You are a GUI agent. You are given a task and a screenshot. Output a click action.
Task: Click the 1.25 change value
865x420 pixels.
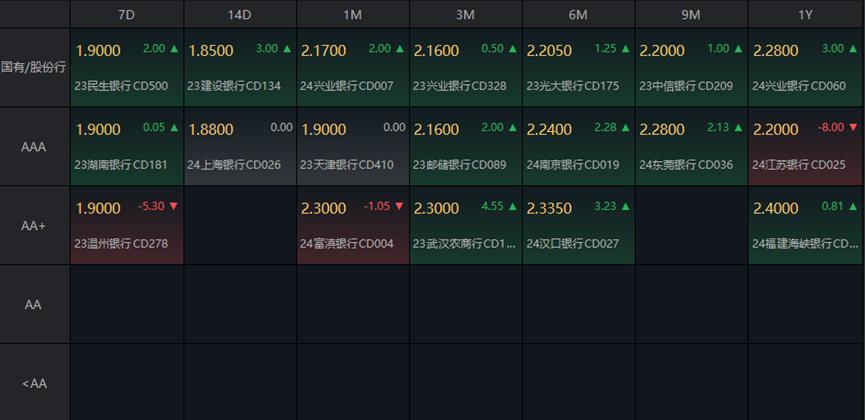[606, 49]
